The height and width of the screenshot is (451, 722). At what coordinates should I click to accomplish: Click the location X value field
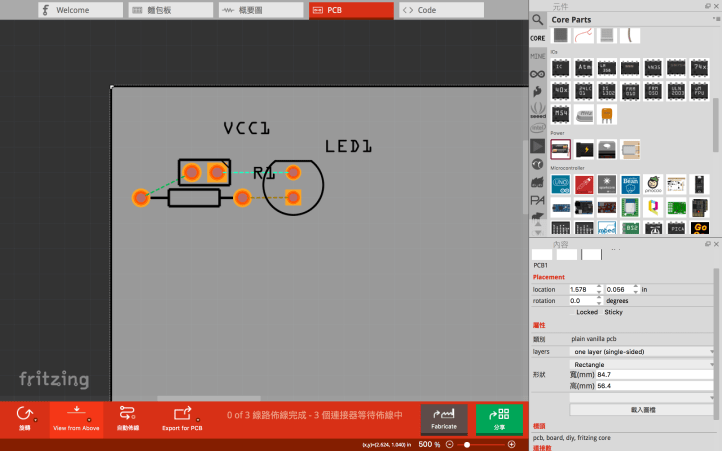point(582,289)
